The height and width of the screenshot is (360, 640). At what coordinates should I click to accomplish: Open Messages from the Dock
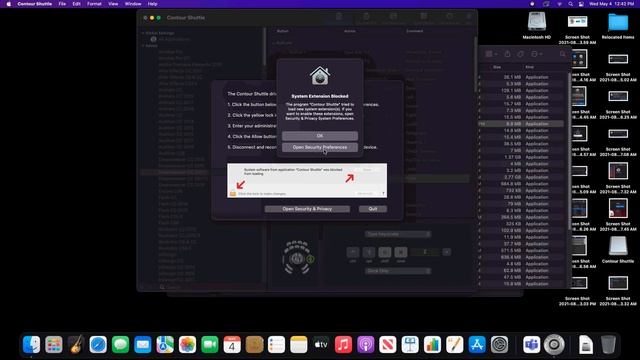point(120,345)
